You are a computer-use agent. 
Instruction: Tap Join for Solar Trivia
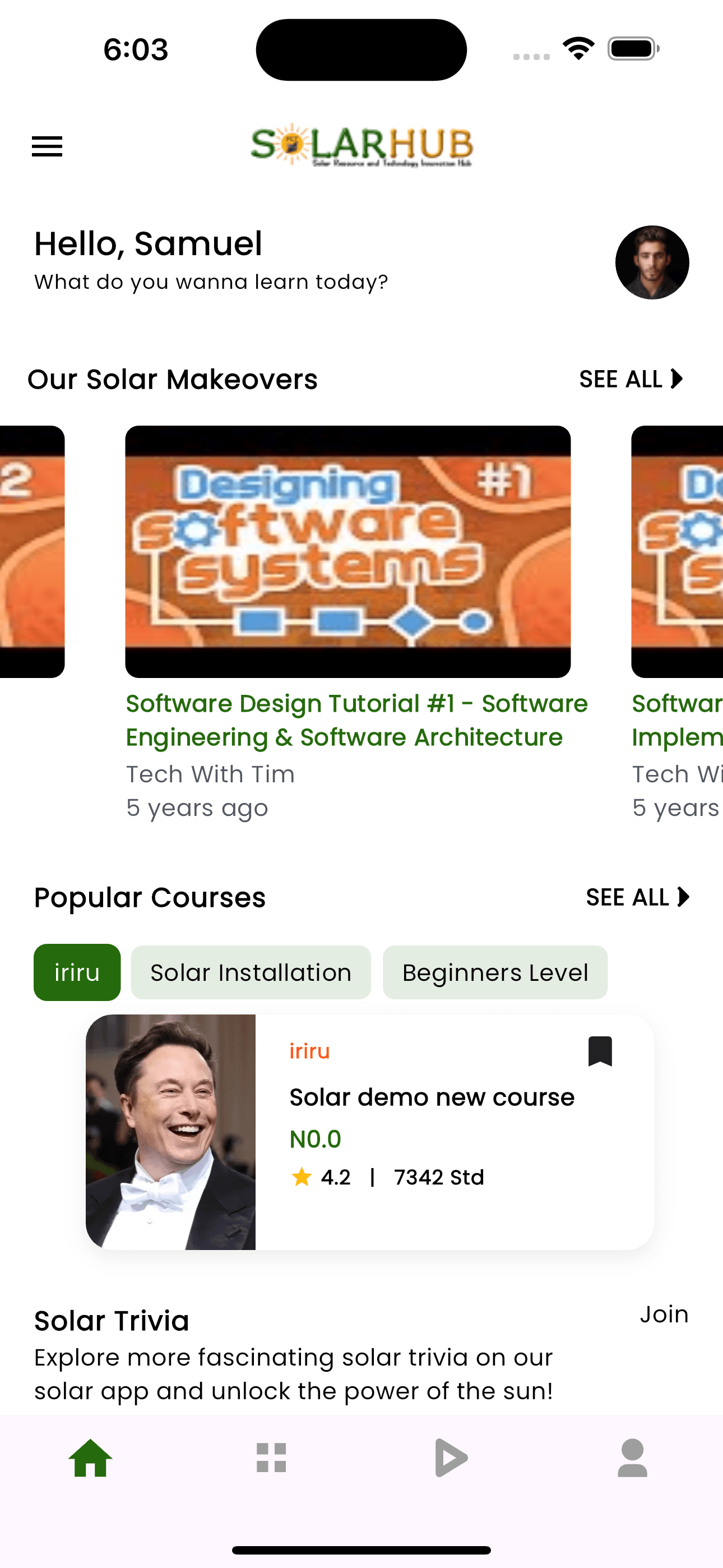pyautogui.click(x=664, y=1315)
